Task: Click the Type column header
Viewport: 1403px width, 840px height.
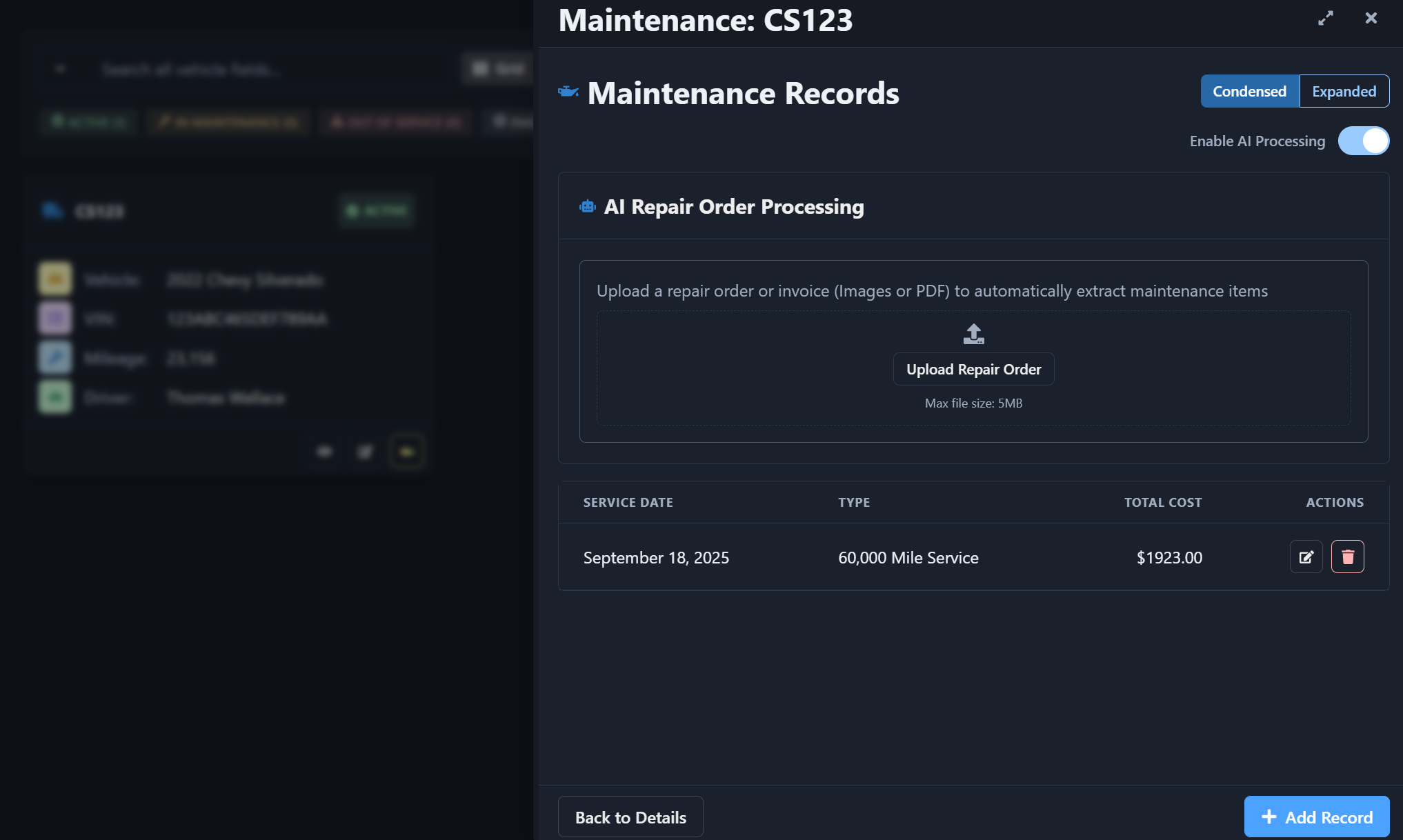Action: (x=854, y=503)
